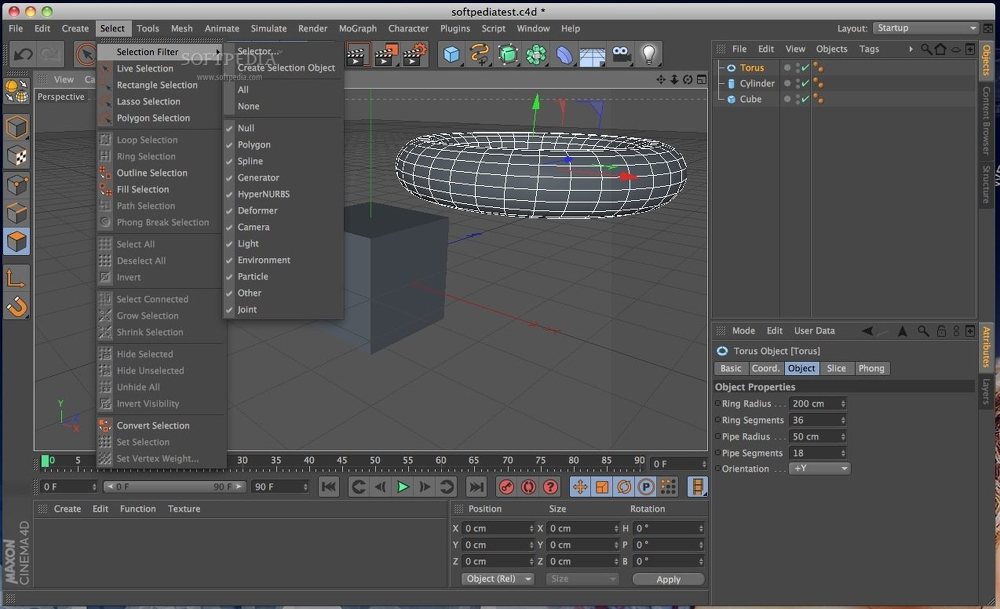Jump to the animation end
The width and height of the screenshot is (1000, 609).
coord(476,487)
